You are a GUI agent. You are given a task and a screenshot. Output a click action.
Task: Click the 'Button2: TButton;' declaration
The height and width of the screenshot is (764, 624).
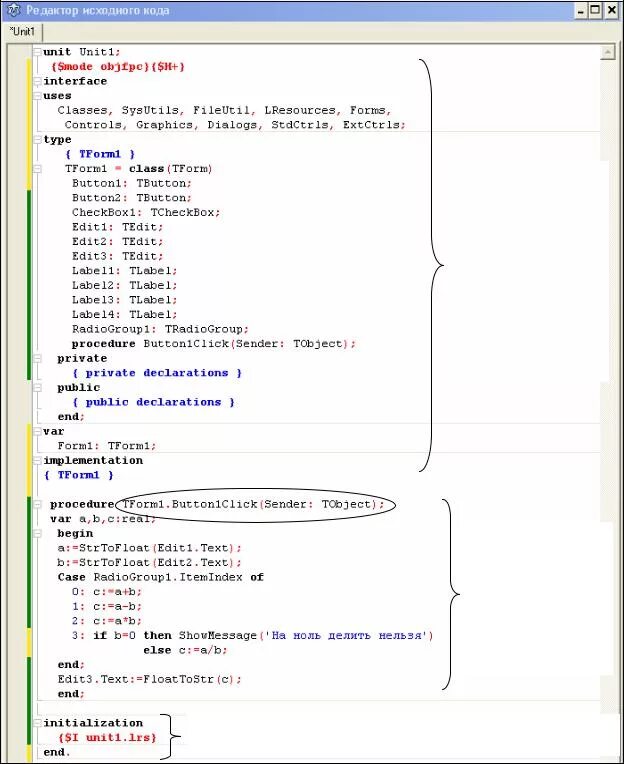coord(132,198)
